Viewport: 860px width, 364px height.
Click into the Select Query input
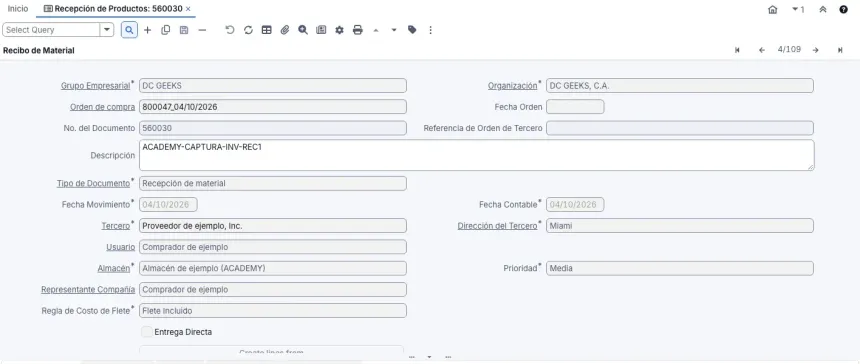pyautogui.click(x=52, y=30)
